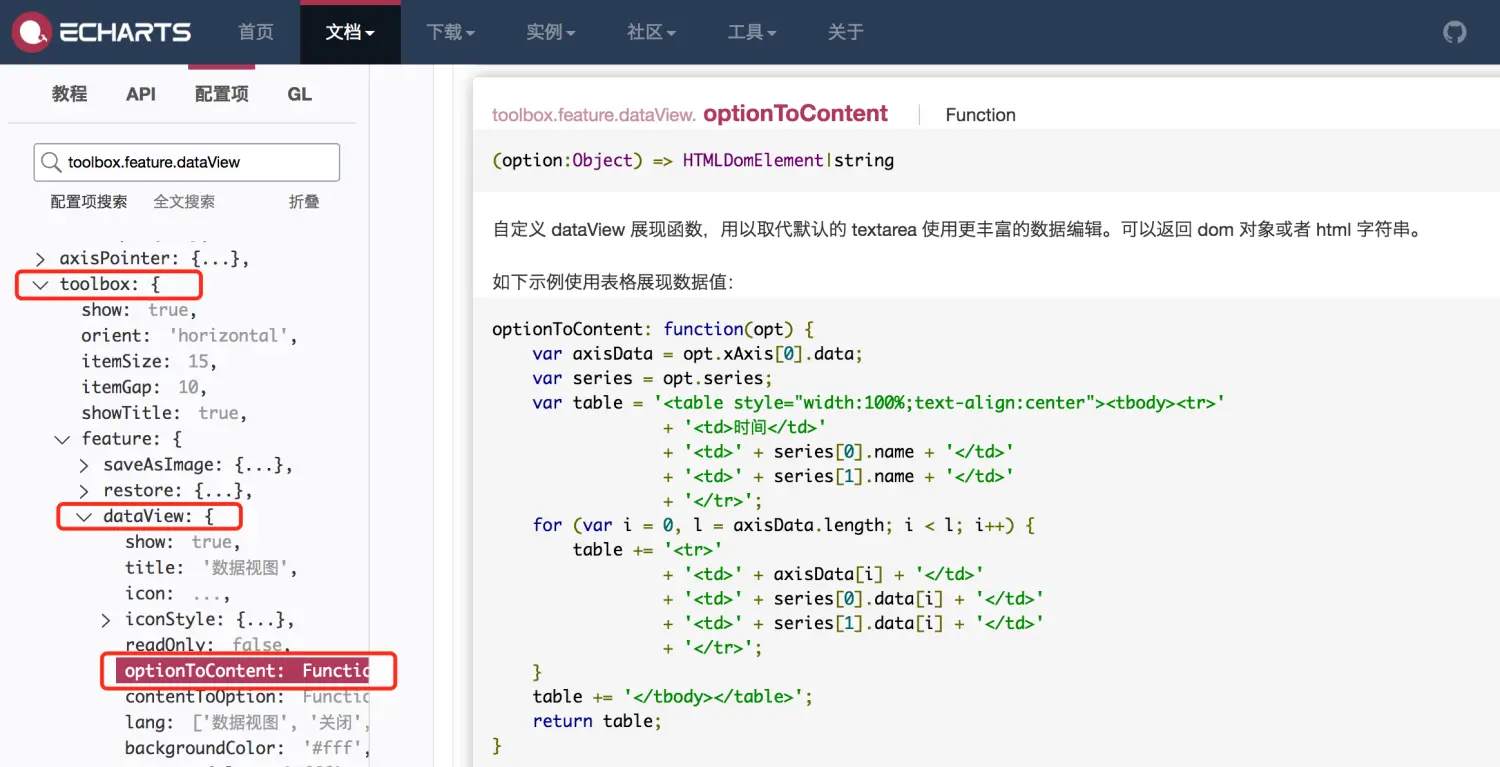Switch to the 教程 tab
The image size is (1500, 767).
click(x=69, y=94)
